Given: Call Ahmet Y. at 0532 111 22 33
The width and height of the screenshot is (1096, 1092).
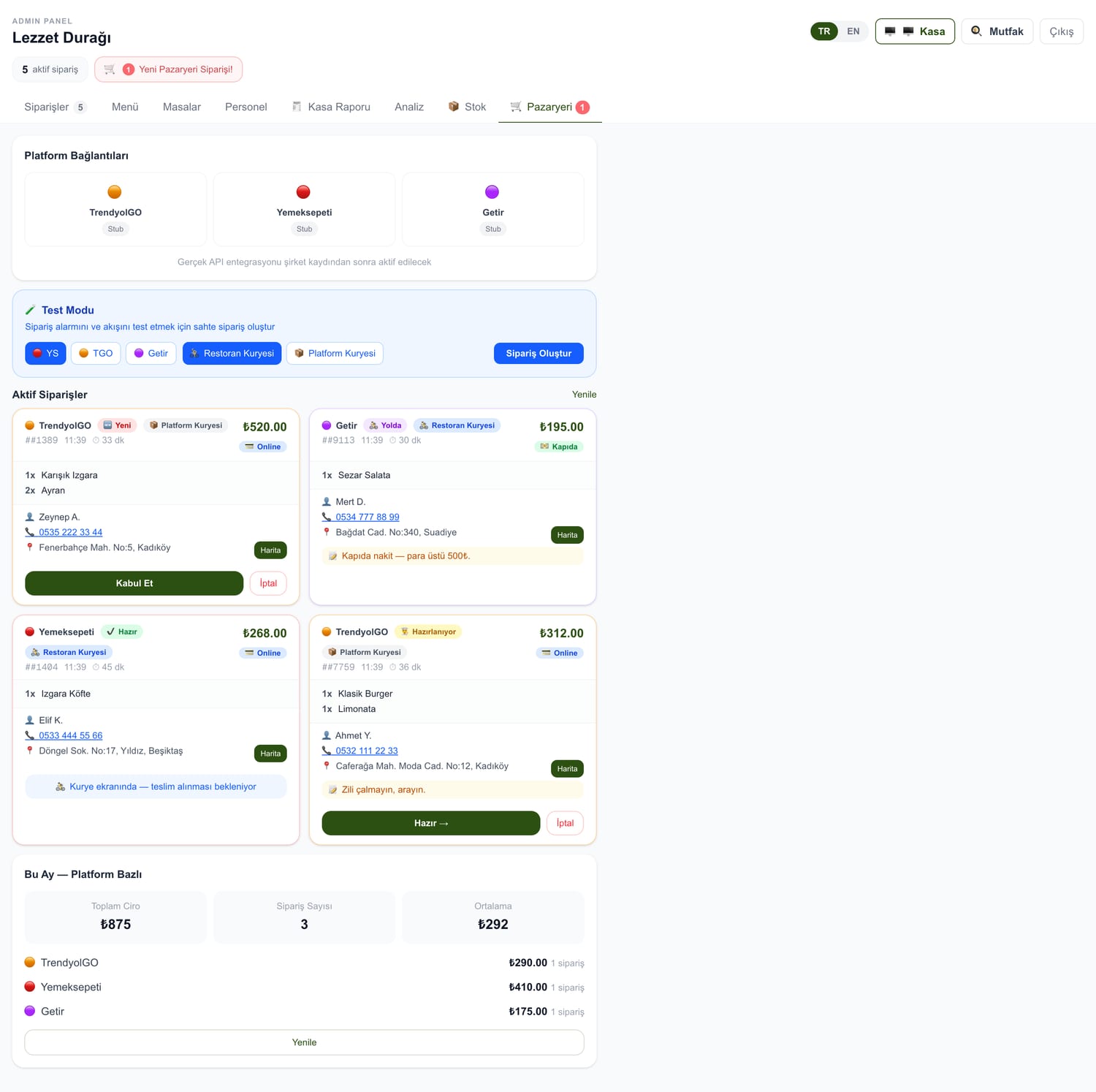Looking at the screenshot, I should (367, 751).
